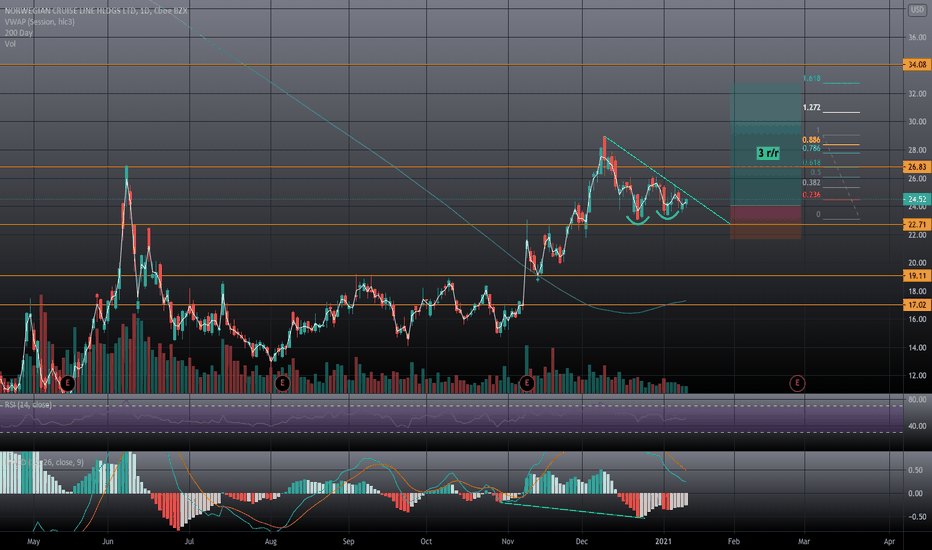
Task: Click the 2021 label on time axis
Action: tap(663, 542)
